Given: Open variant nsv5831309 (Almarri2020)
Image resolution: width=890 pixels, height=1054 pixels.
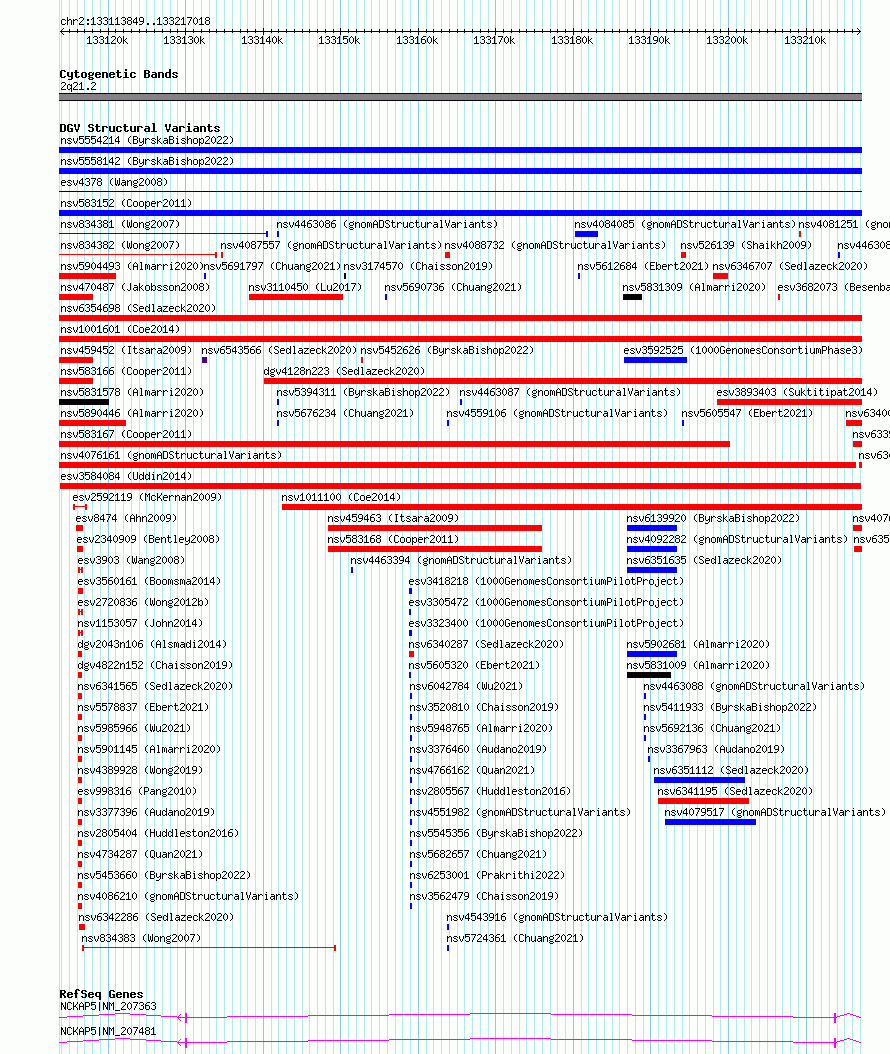Looking at the screenshot, I should pos(694,287).
